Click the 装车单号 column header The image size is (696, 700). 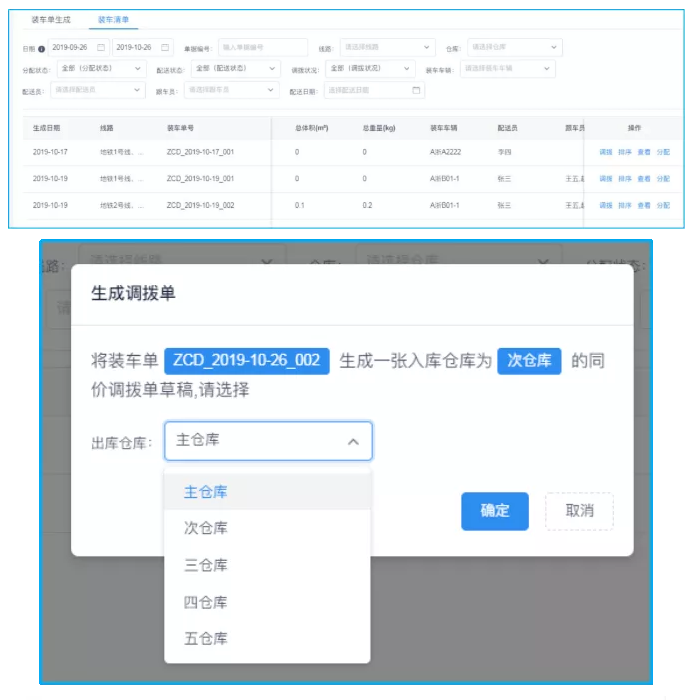(180, 128)
